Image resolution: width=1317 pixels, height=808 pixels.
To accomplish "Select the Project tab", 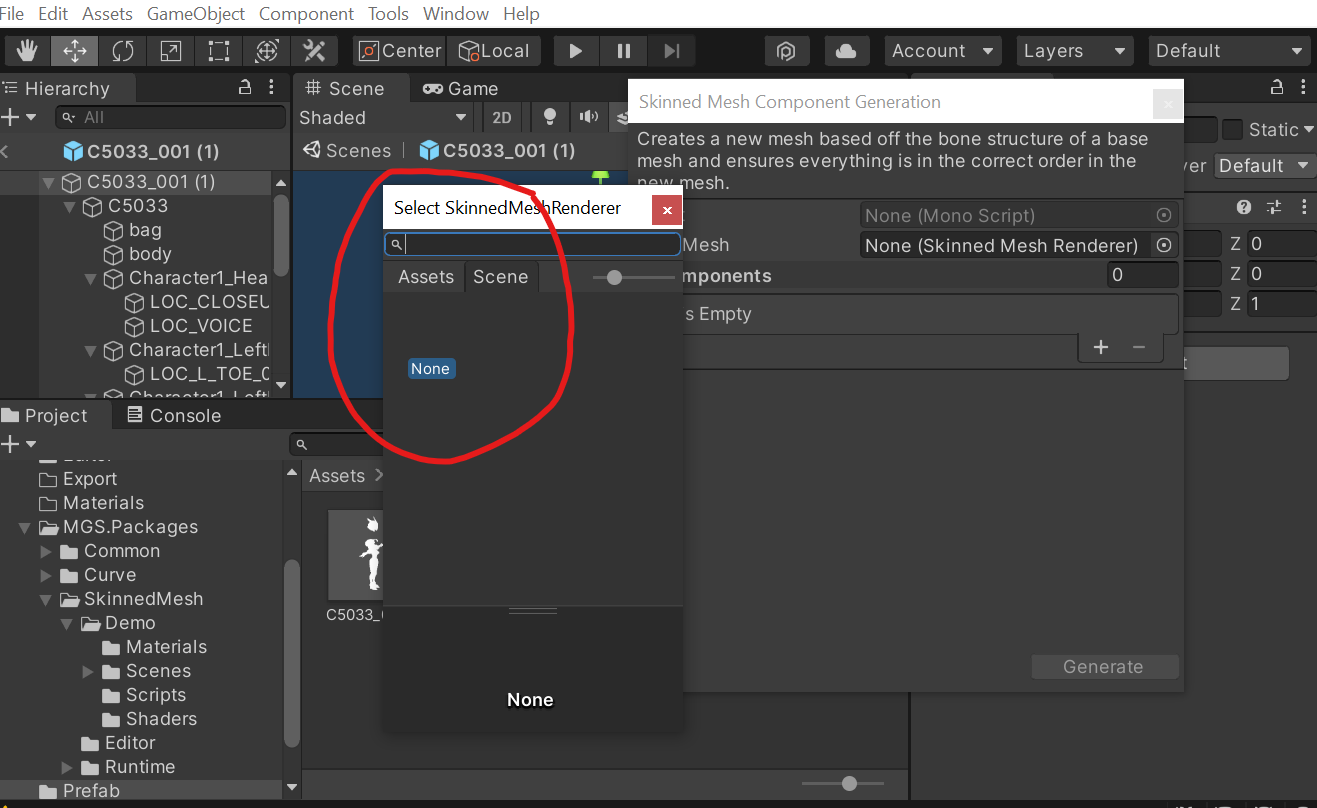I will (x=45, y=415).
